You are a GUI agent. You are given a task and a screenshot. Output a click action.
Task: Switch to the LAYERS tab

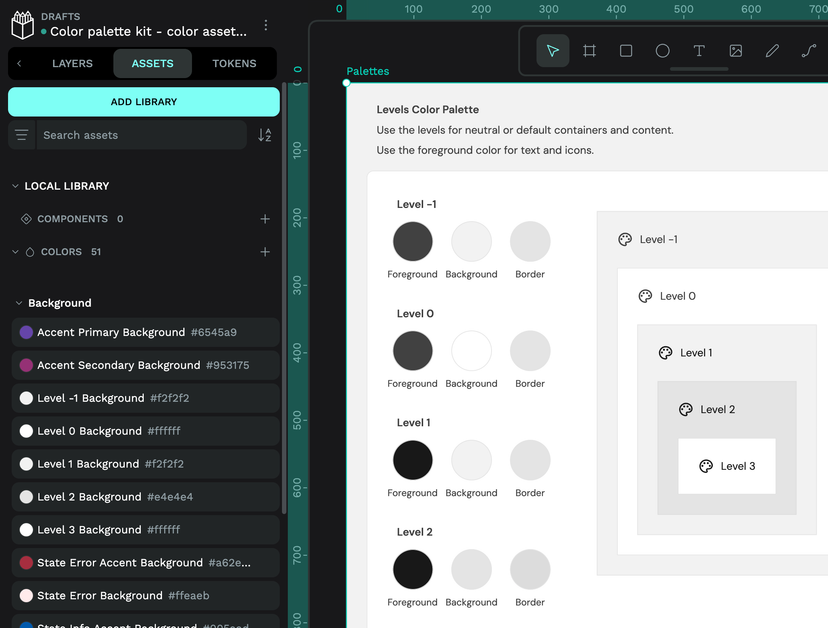click(x=71, y=62)
